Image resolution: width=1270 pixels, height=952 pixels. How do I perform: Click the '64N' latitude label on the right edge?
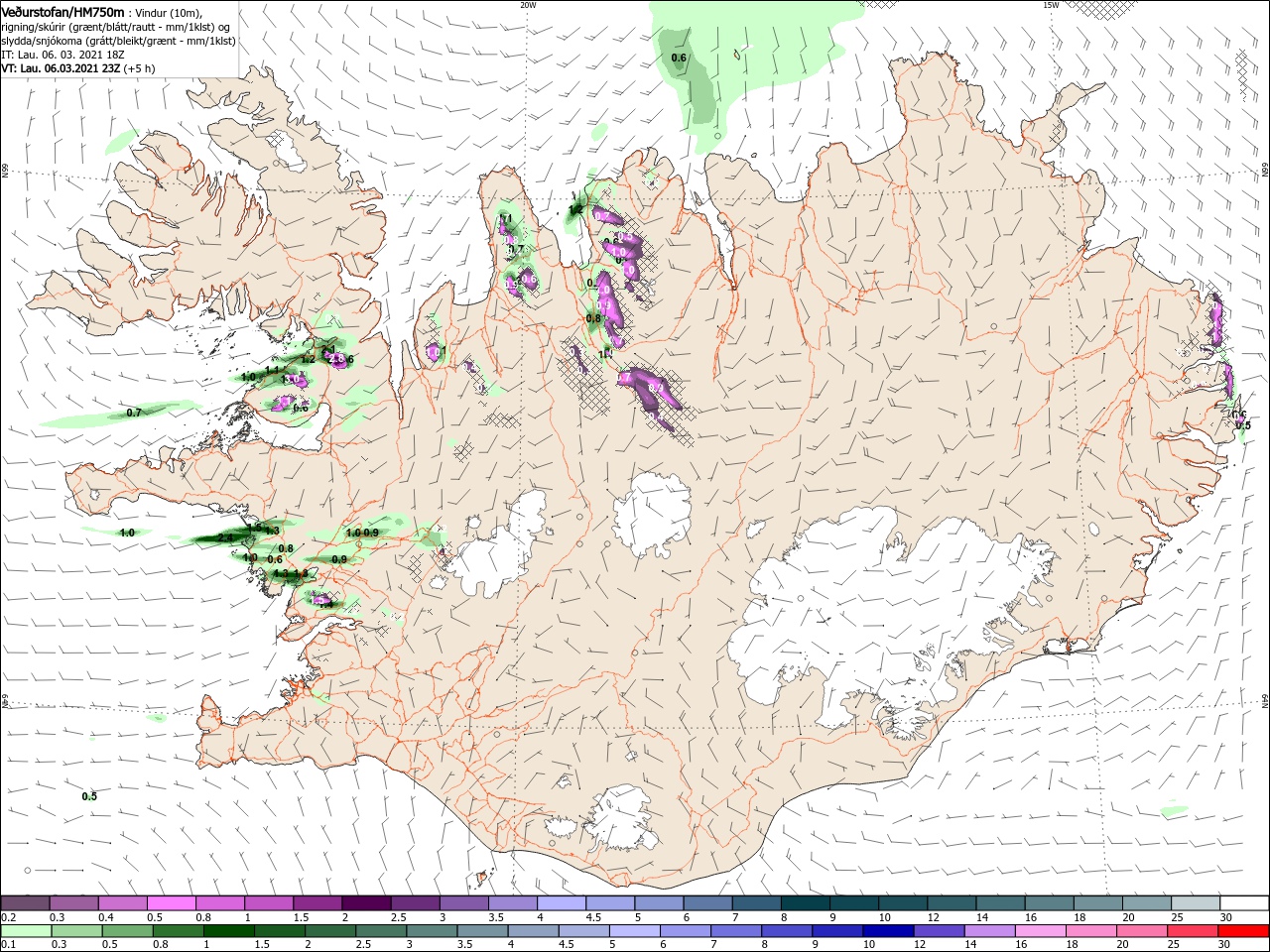click(x=1265, y=701)
